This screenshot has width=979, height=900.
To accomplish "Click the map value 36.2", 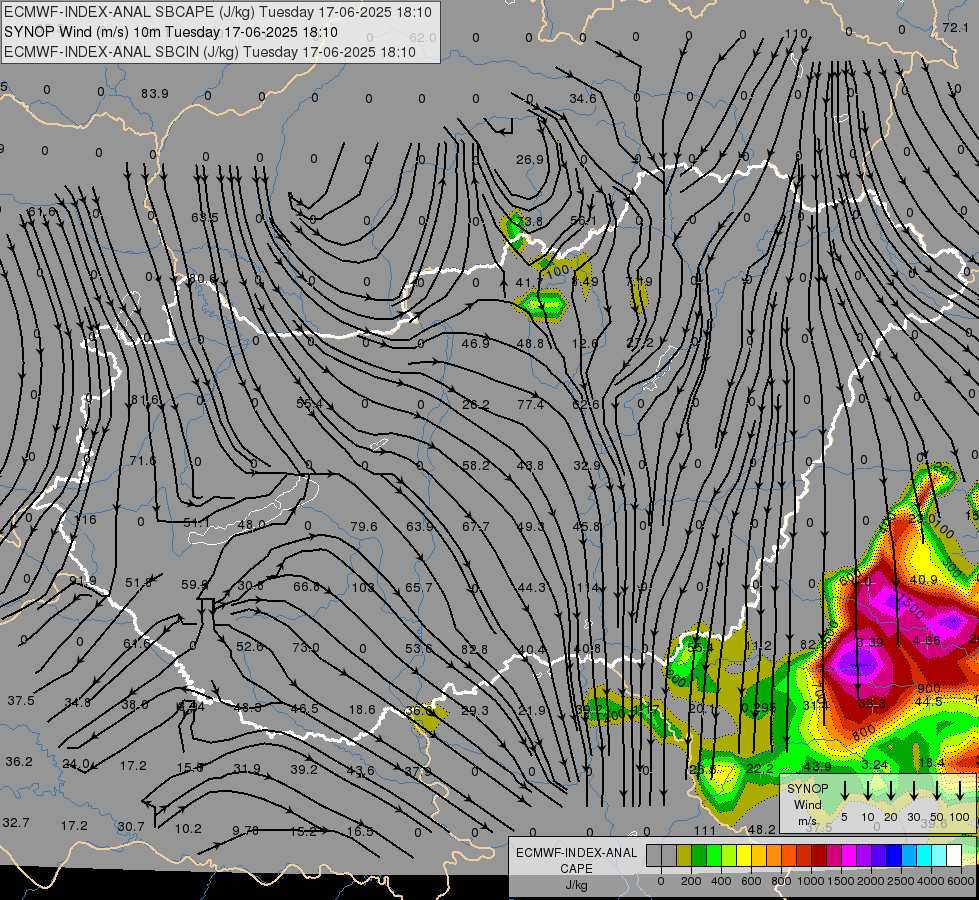I will click(19, 762).
